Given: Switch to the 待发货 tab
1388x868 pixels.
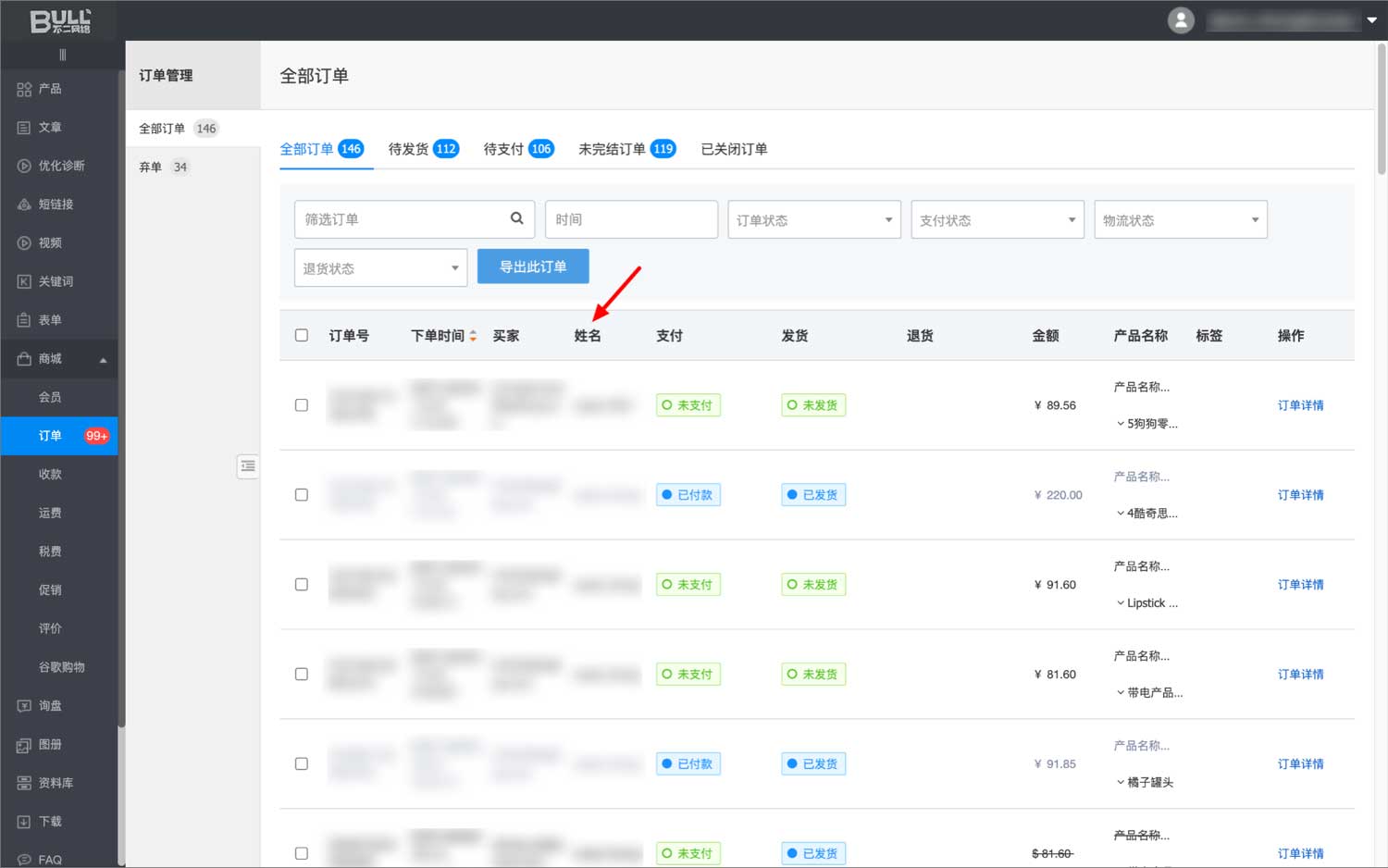Looking at the screenshot, I should [422, 149].
